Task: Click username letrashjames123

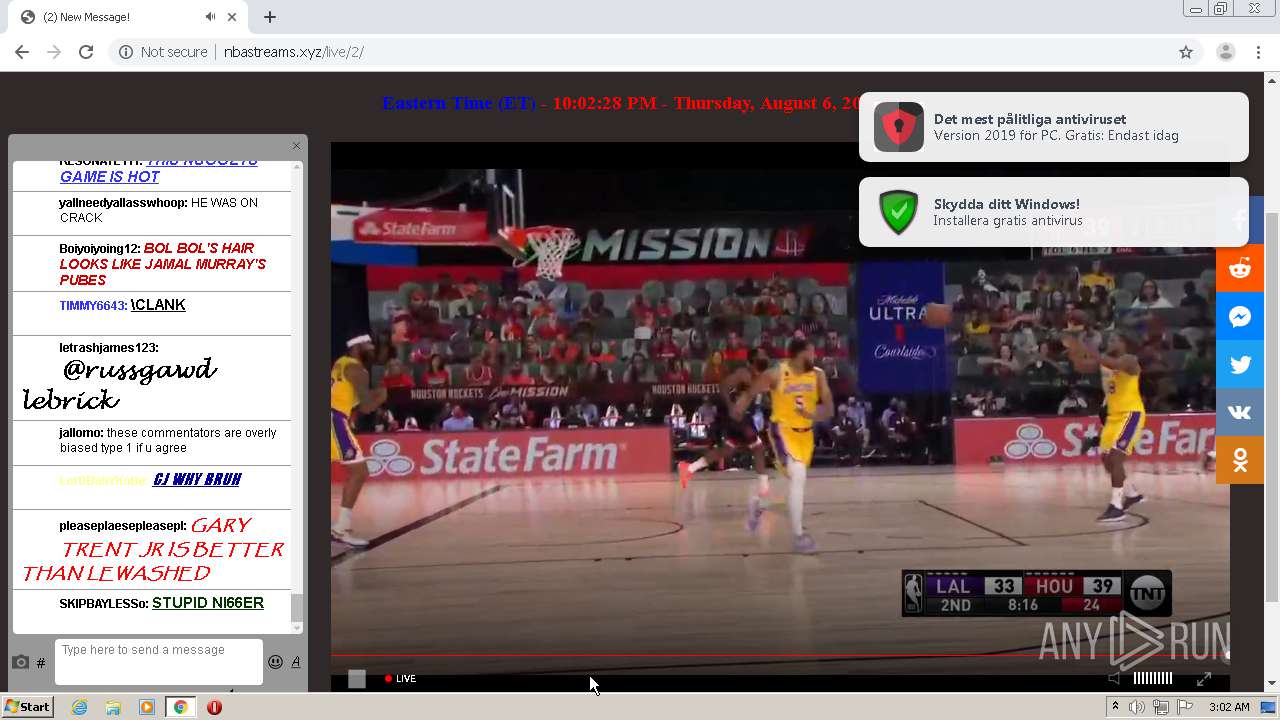Action: (108, 348)
